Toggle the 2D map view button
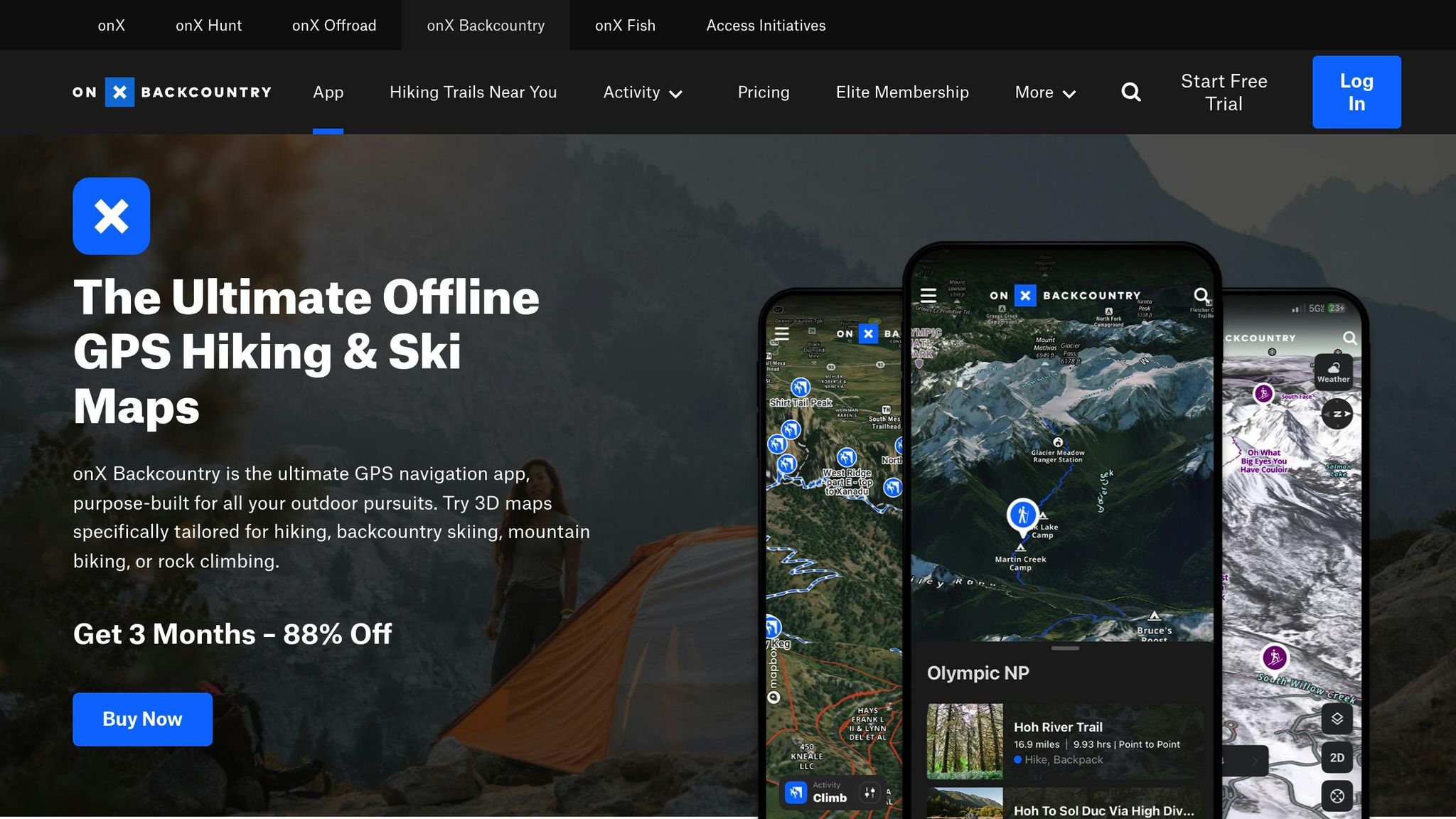Image resolution: width=1456 pixels, height=819 pixels. 1337,758
